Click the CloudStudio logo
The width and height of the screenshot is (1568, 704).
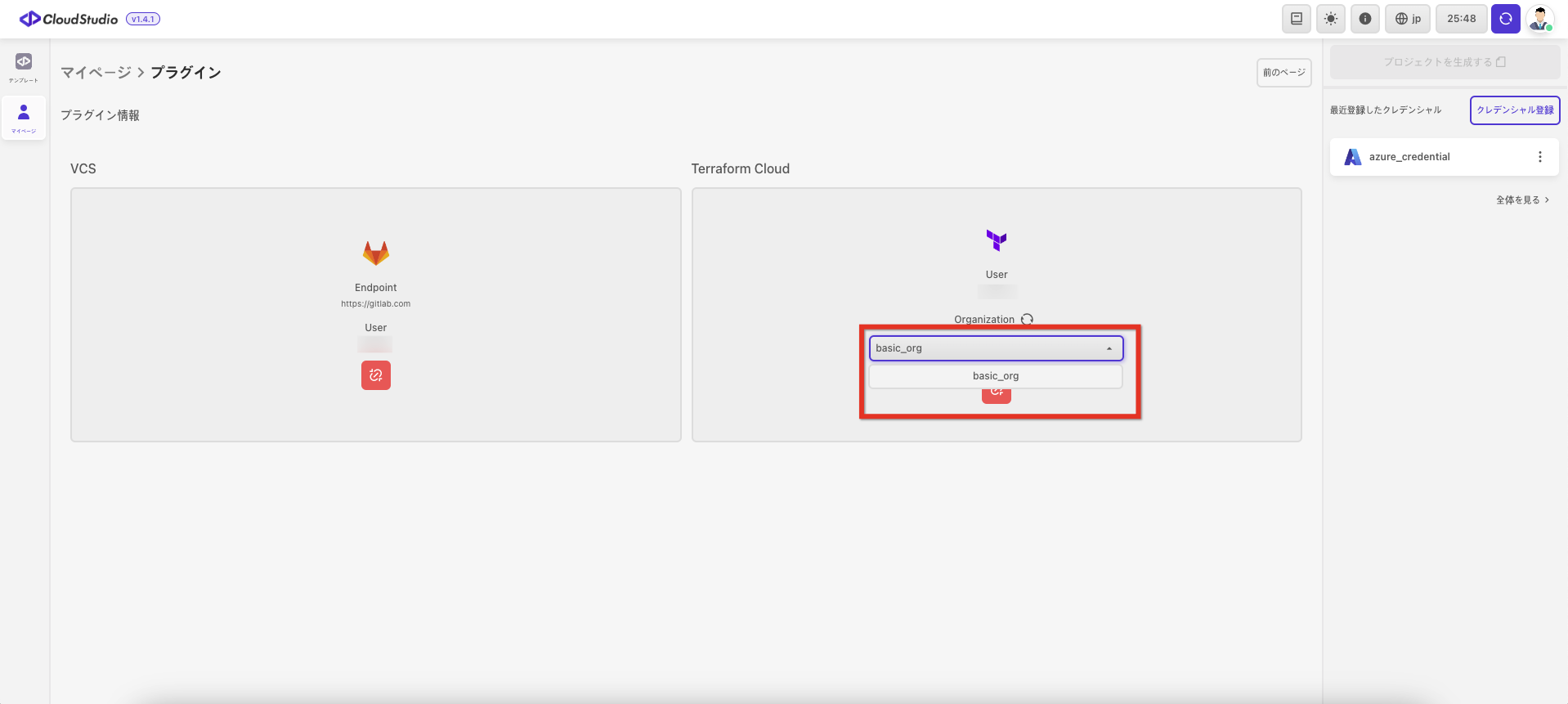click(69, 19)
